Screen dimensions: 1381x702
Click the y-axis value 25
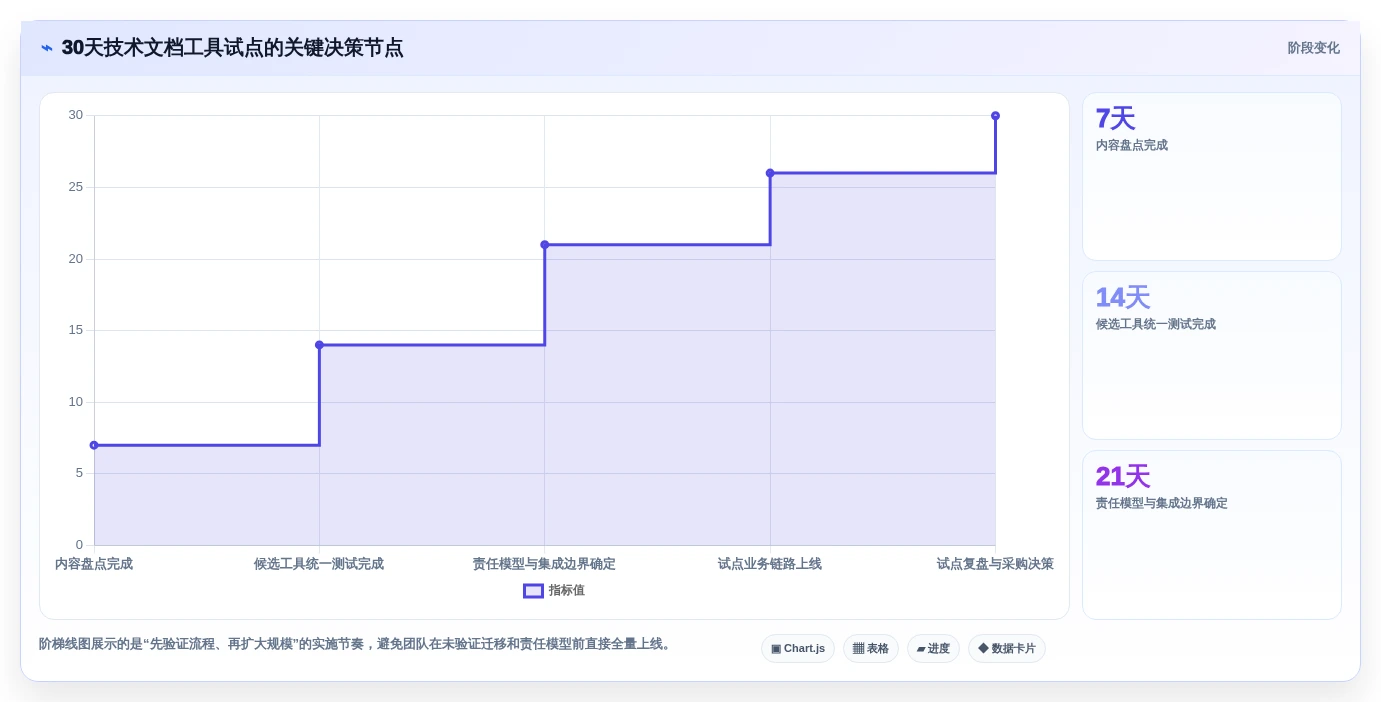coord(76,187)
